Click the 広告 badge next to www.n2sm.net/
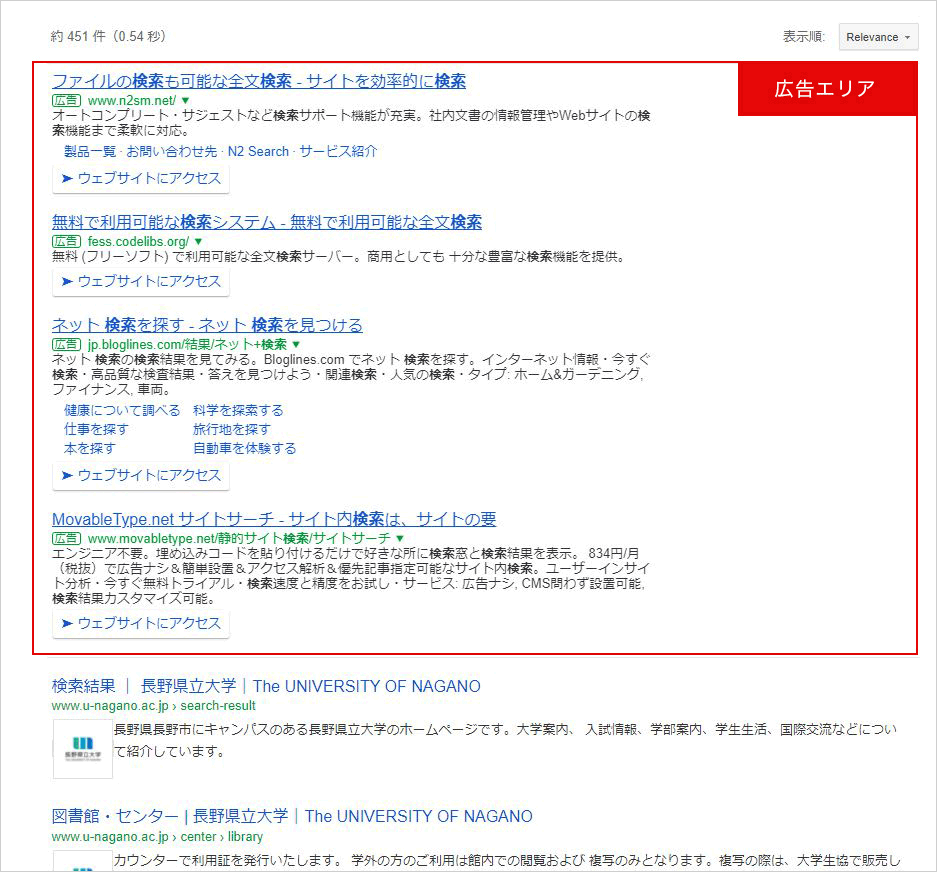The image size is (937, 872). 66,100
